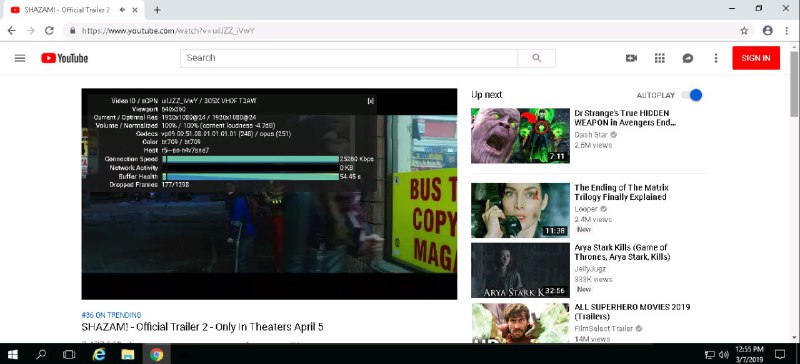Click the Dropped Frames value 177/1298
Image resolution: width=800 pixels, height=364 pixels.
tap(176, 185)
